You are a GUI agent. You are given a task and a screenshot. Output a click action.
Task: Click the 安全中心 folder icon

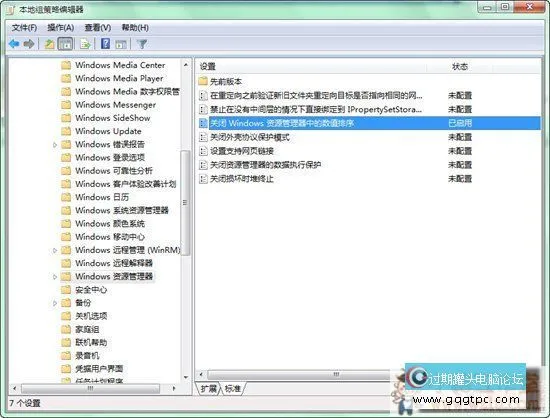click(66, 290)
